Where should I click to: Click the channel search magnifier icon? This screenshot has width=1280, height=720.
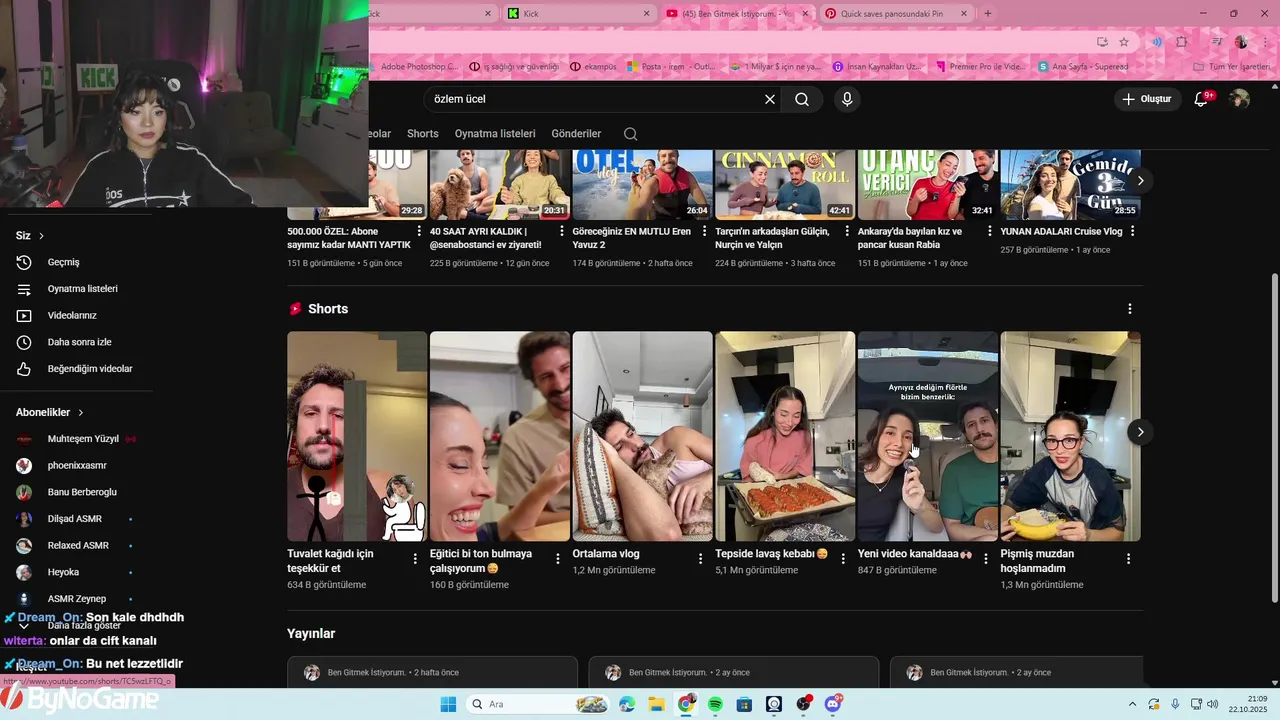pyautogui.click(x=630, y=134)
